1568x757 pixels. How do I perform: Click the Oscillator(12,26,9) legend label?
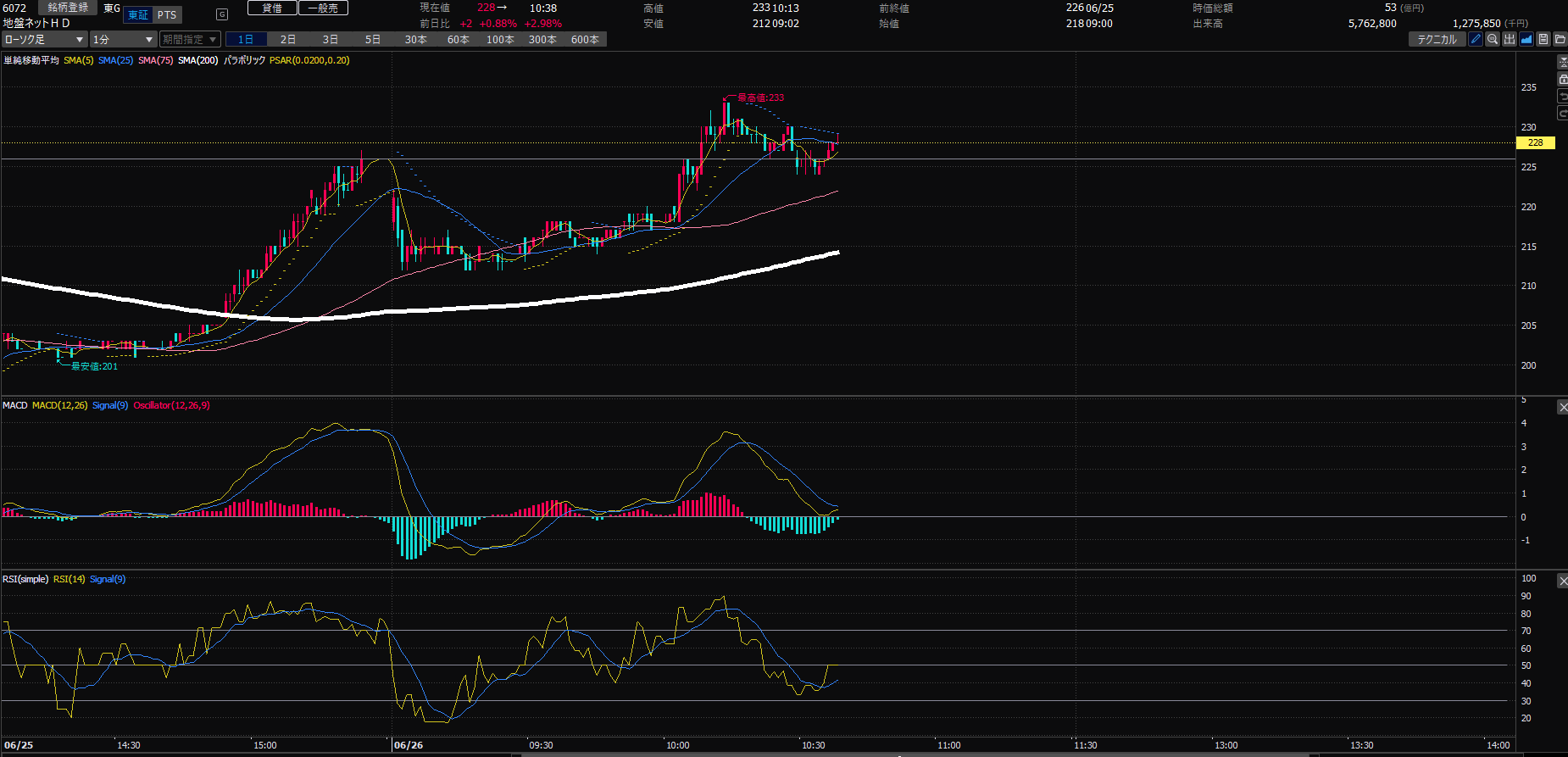[x=171, y=405]
